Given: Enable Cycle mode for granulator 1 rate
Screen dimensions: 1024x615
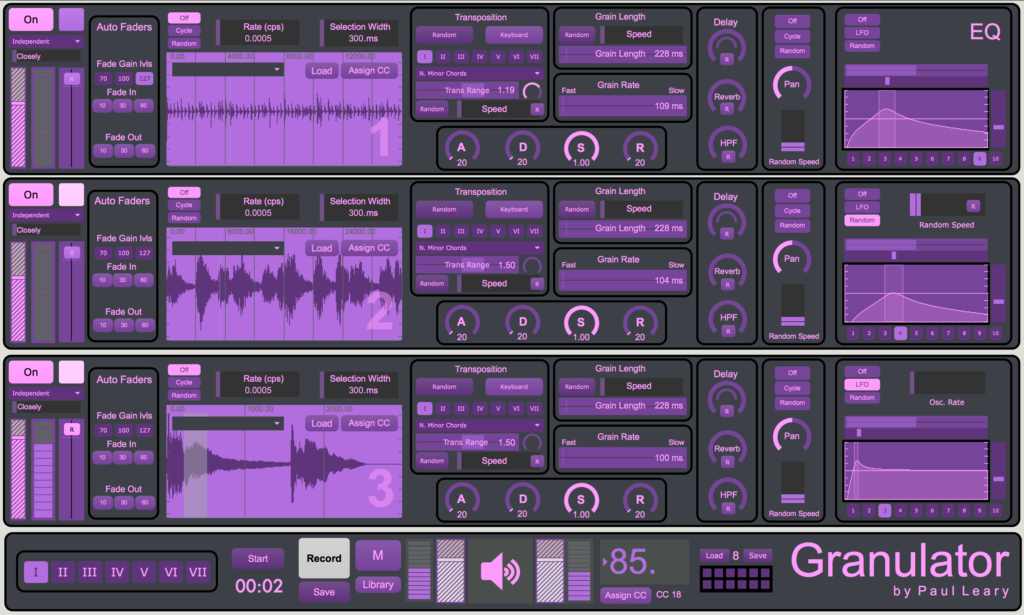Looking at the screenshot, I should [x=184, y=31].
